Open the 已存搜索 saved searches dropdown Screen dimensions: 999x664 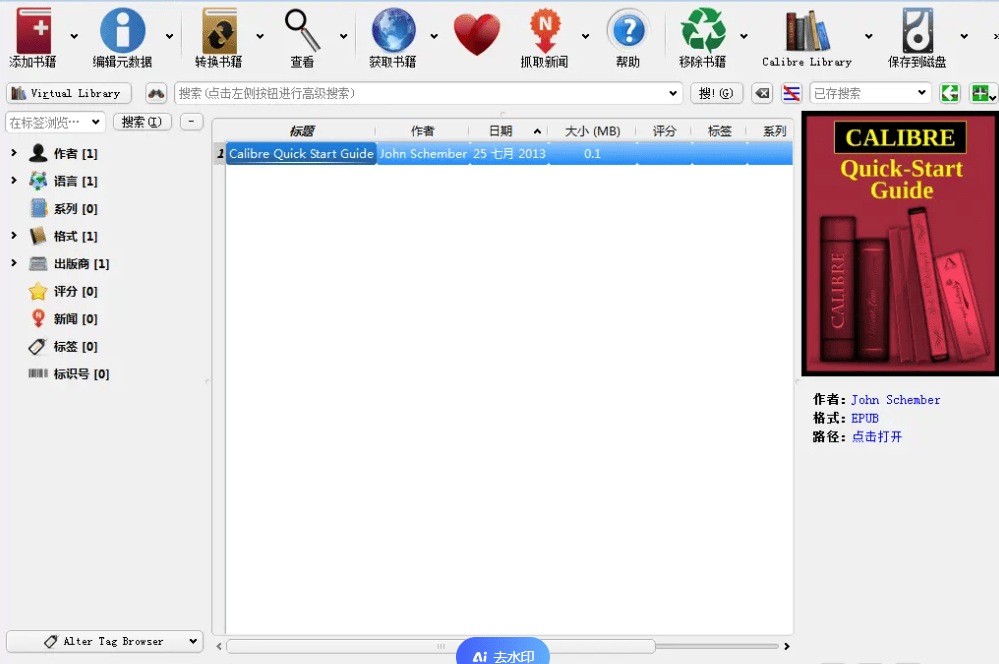coord(868,92)
